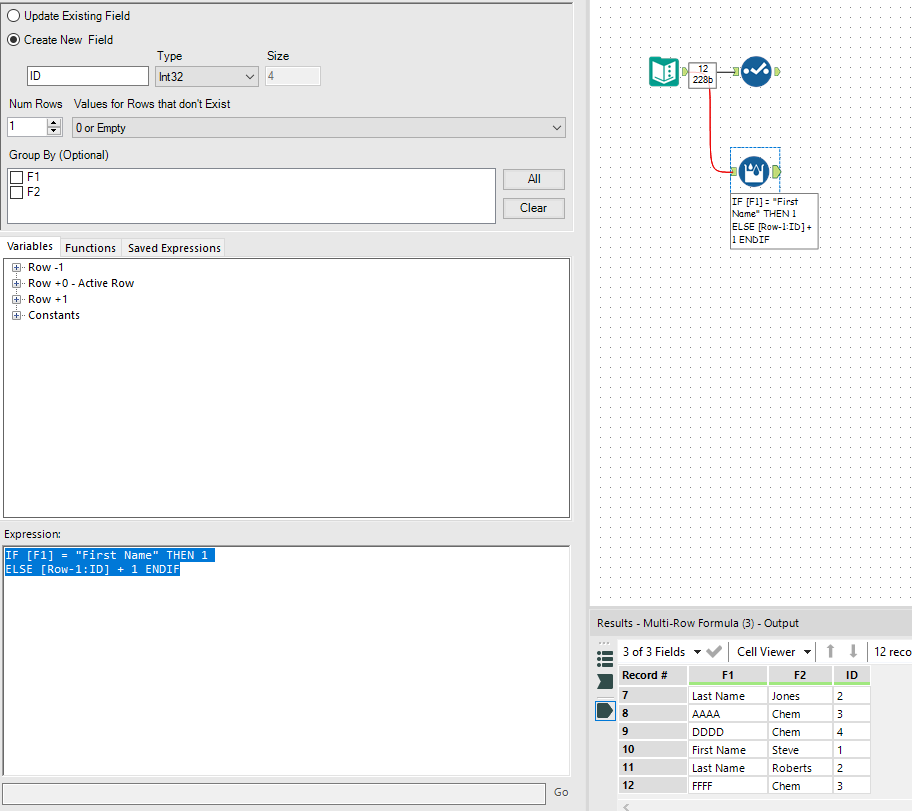This screenshot has width=912, height=811.
Task: Switch to the Functions tab
Action: coord(90,248)
